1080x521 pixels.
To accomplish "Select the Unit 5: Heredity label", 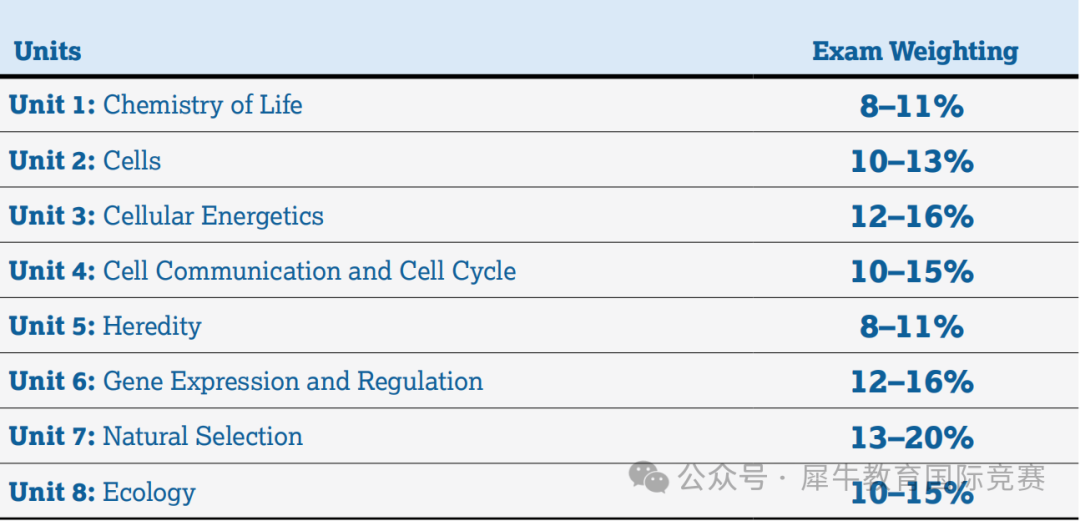I will coord(105,326).
